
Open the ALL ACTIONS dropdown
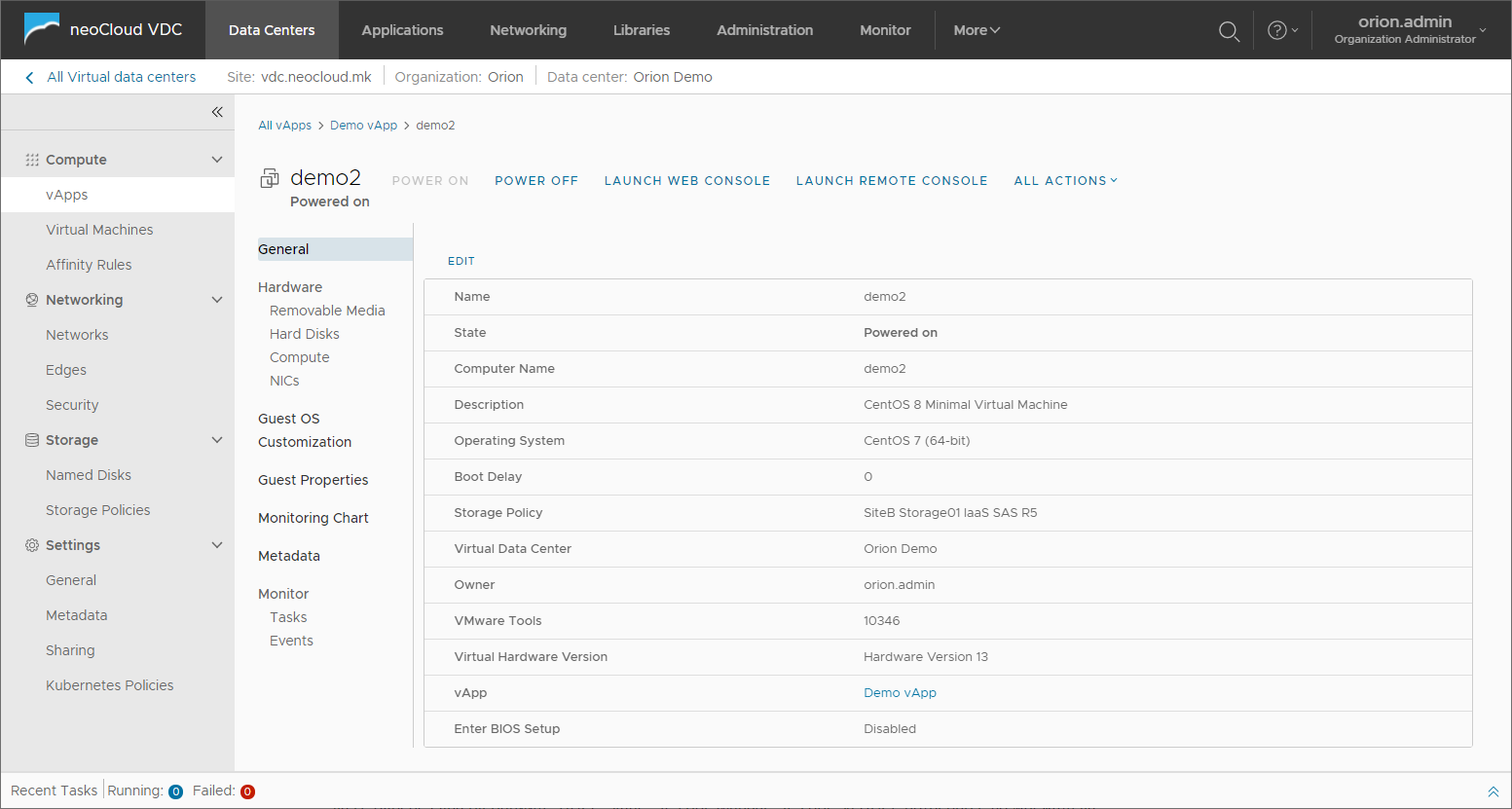(x=1065, y=181)
